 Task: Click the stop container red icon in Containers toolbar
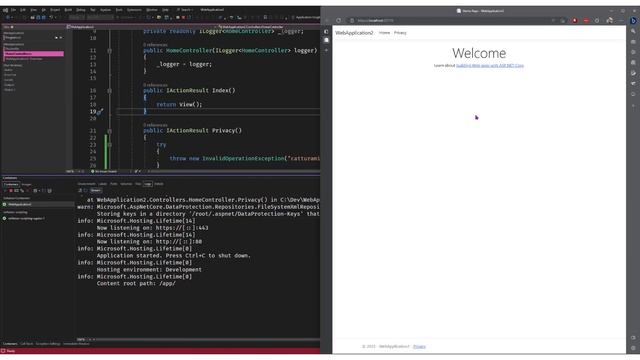[11, 191]
